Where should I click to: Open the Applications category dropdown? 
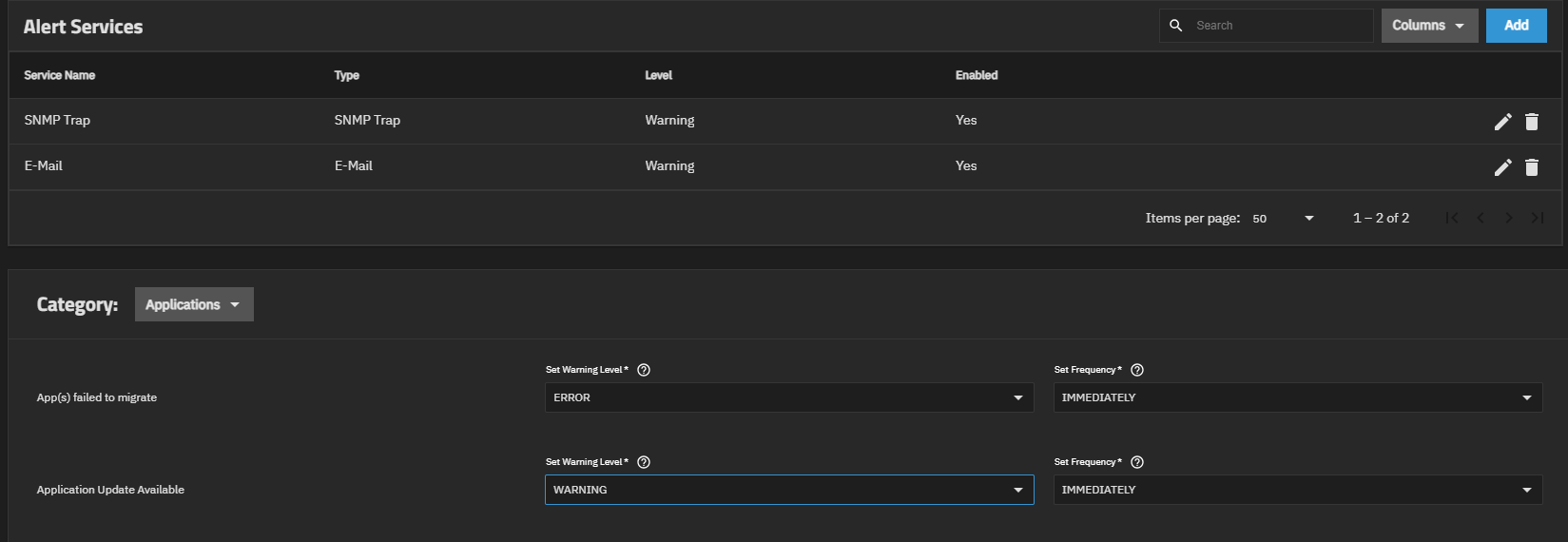[194, 304]
